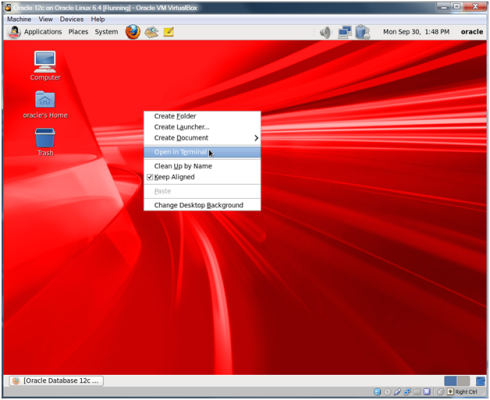Open the Applications menu
The height and width of the screenshot is (400, 490).
pos(43,32)
